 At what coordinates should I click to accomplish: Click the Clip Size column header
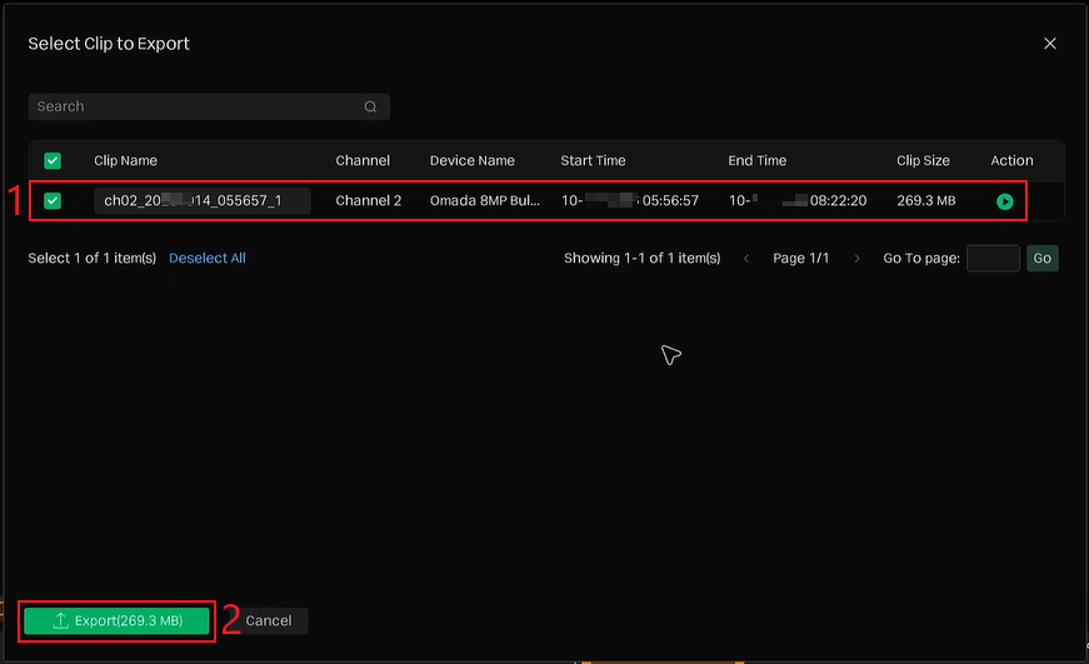point(923,161)
